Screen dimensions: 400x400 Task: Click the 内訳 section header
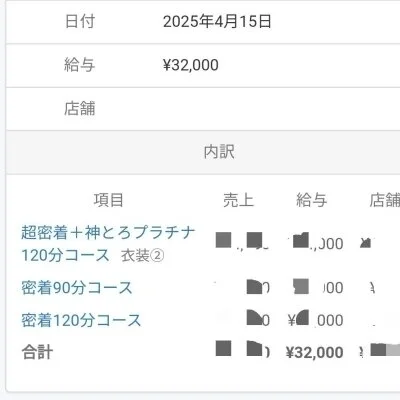click(219, 152)
